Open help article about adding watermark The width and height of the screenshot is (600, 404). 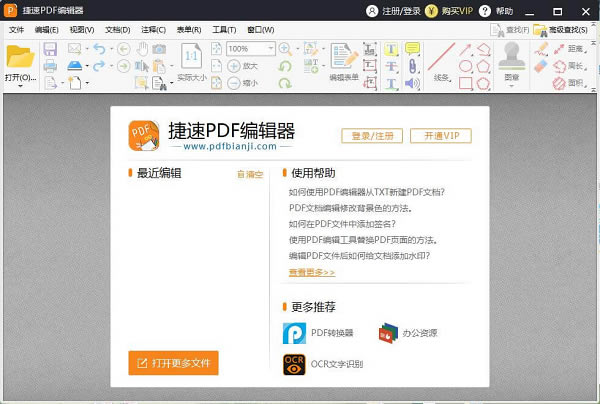click(x=359, y=256)
